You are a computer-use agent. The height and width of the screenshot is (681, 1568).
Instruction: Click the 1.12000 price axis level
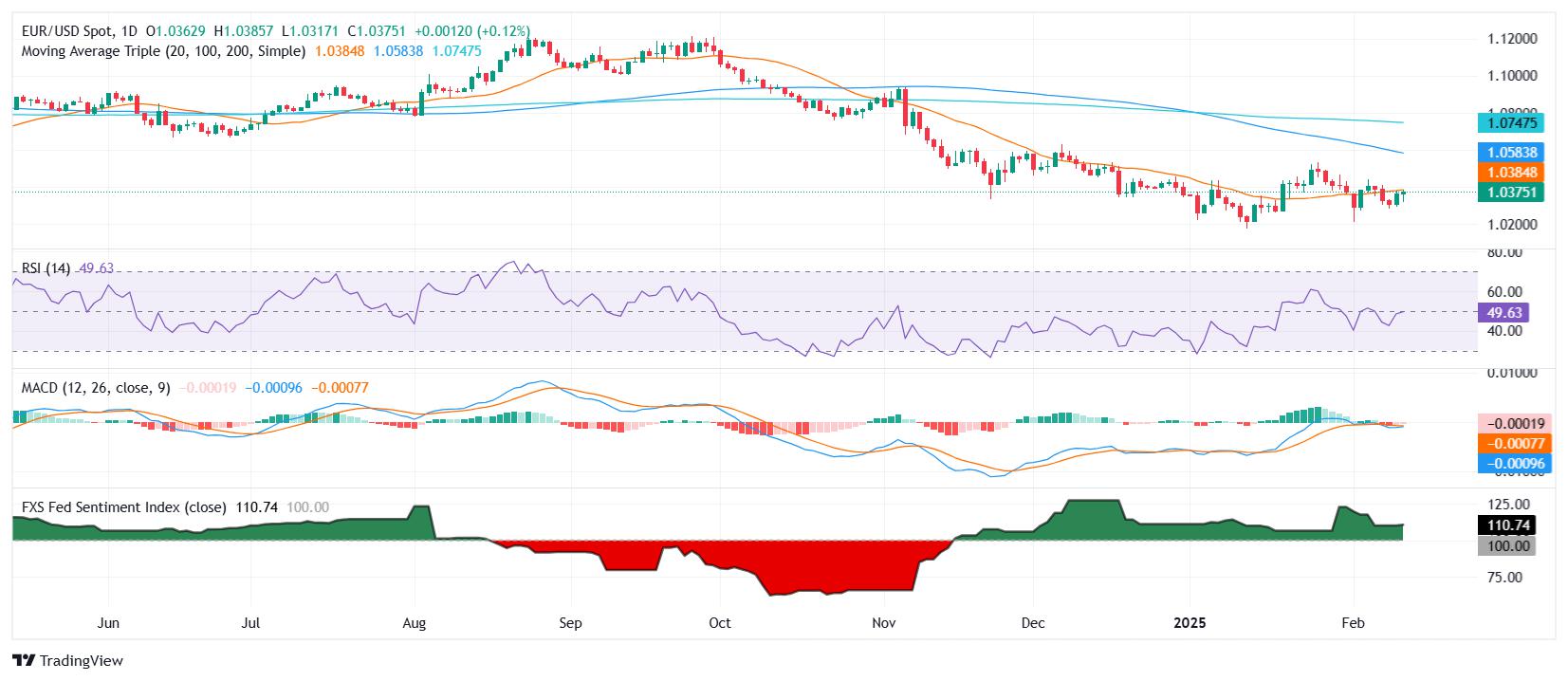(x=1511, y=38)
